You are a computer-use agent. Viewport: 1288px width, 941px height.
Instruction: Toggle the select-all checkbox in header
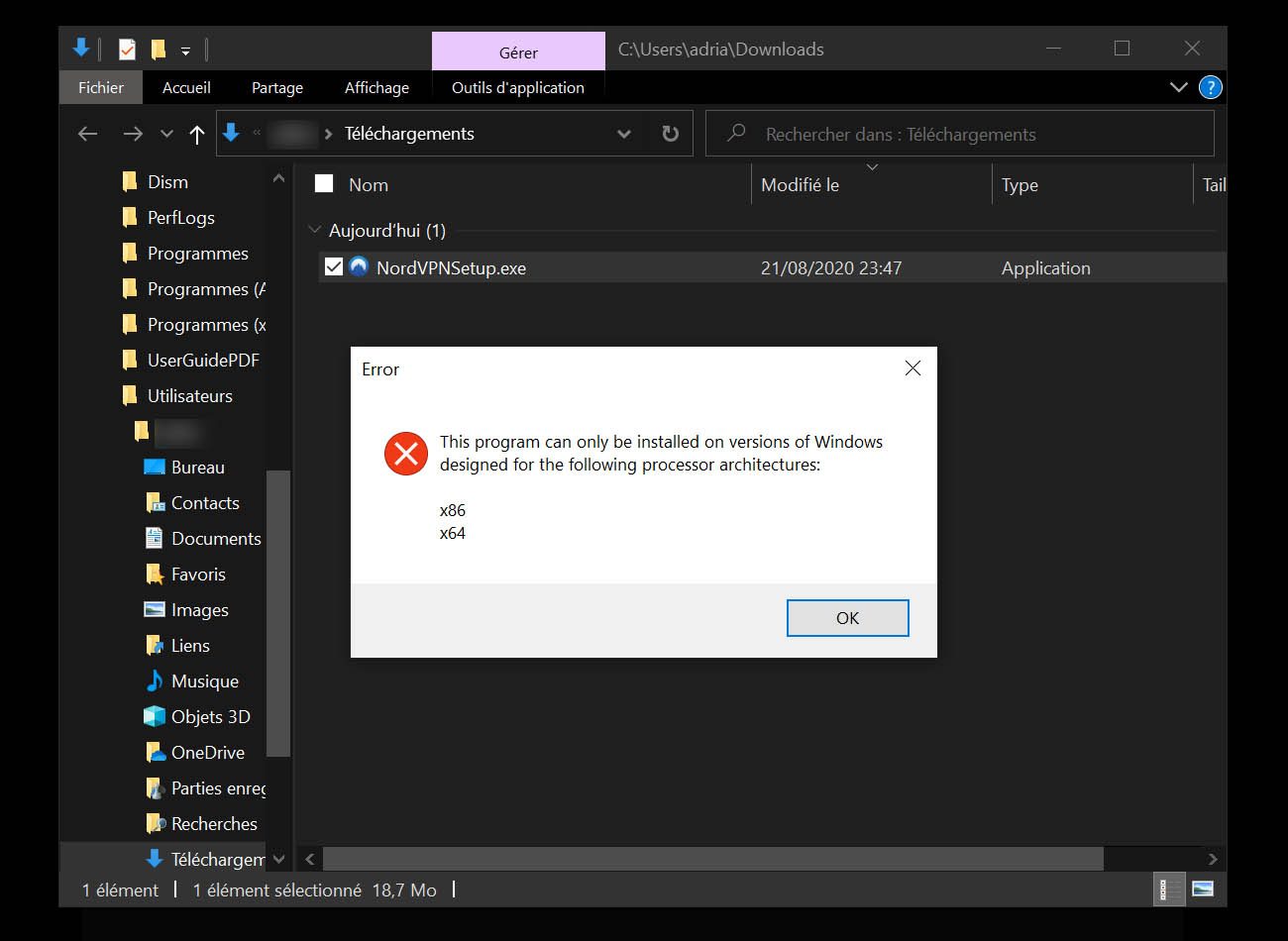pos(324,183)
